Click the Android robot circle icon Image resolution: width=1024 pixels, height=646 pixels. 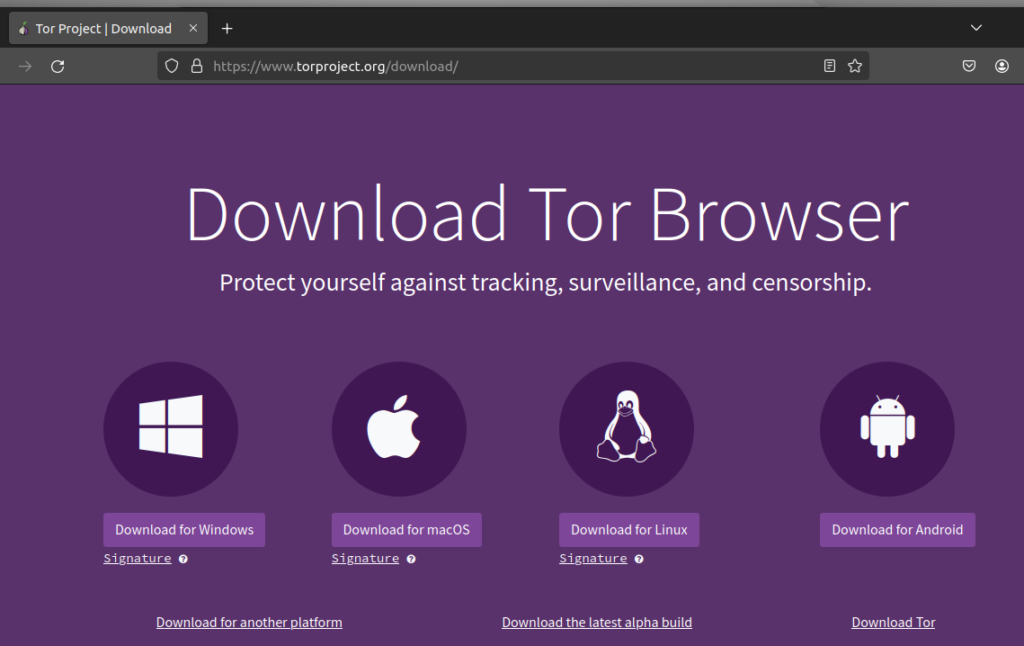click(887, 428)
